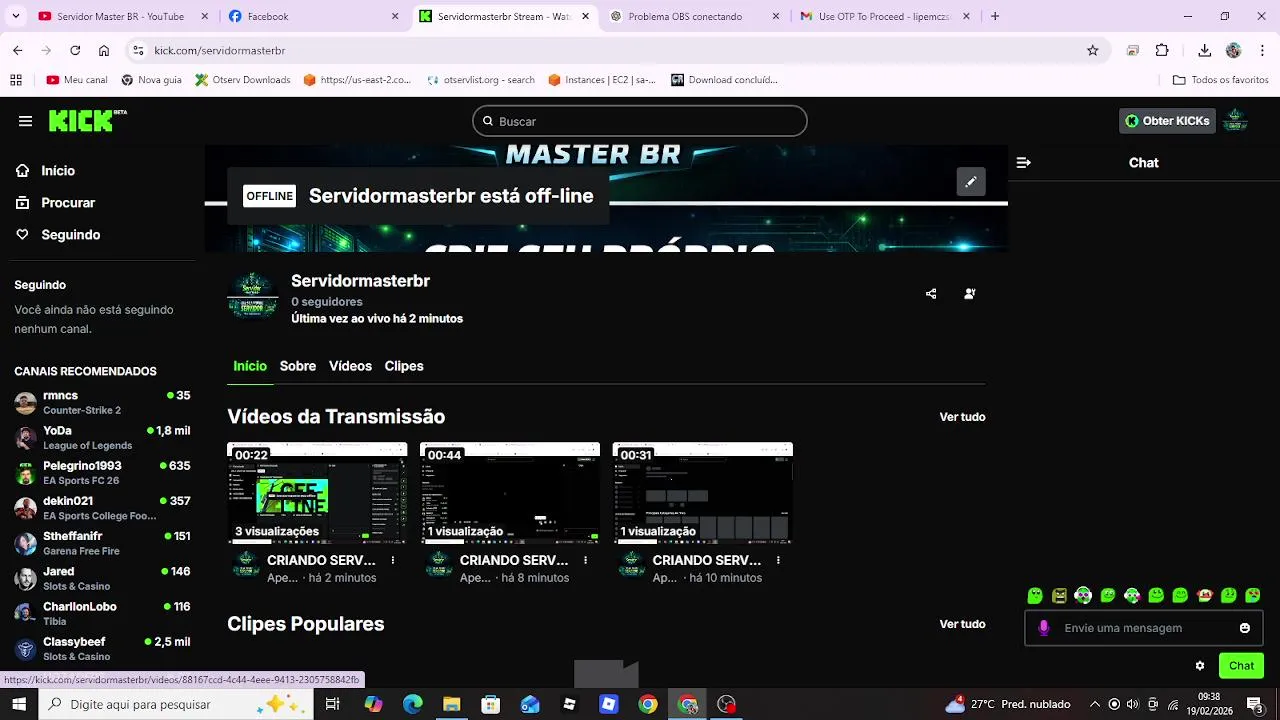Image resolution: width=1280 pixels, height=720 pixels.
Task: Open Início in the sidebar
Action: pyautogui.click(x=58, y=171)
